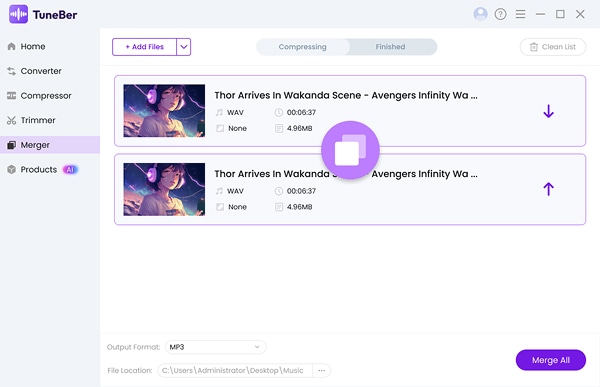The image size is (600, 387).
Task: Select Merger in the sidebar
Action: click(50, 145)
